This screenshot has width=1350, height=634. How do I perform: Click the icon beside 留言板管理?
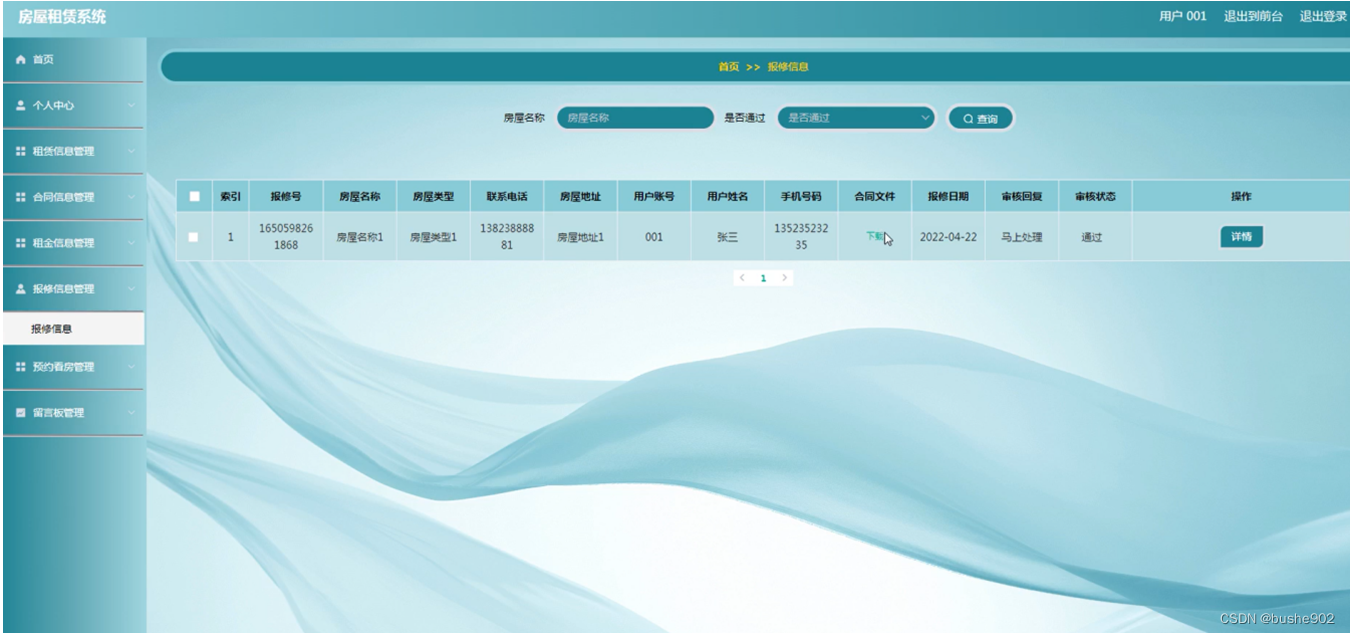(x=20, y=413)
